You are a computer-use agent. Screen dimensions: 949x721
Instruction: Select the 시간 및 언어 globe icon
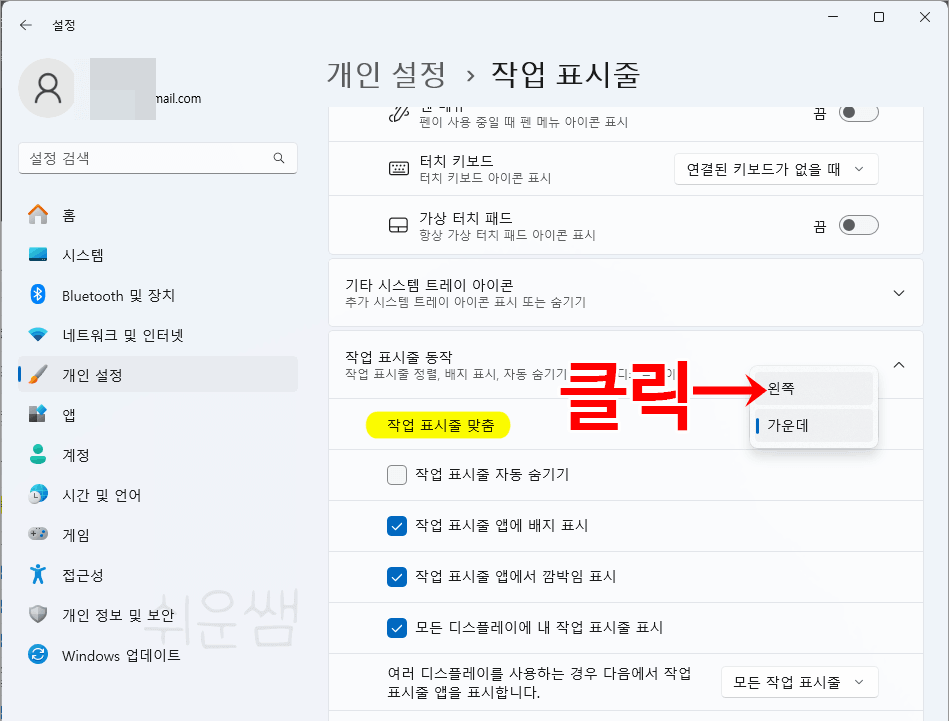tap(38, 495)
